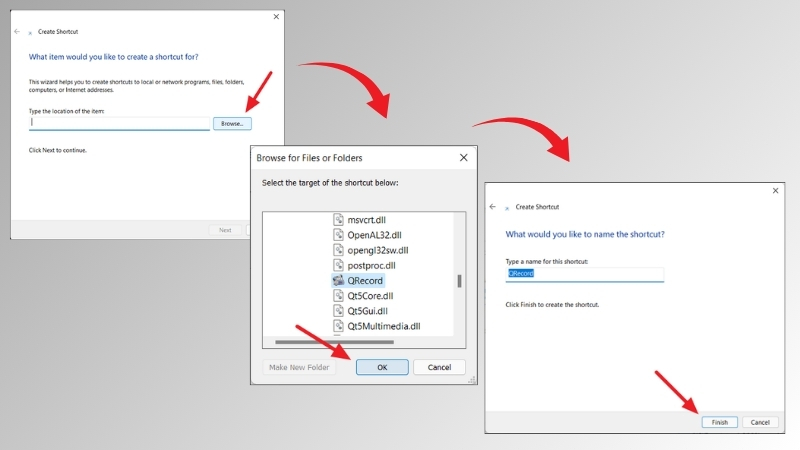Viewport: 800px width, 450px height.
Task: Select postproc.dll in the file list
Action: click(371, 265)
